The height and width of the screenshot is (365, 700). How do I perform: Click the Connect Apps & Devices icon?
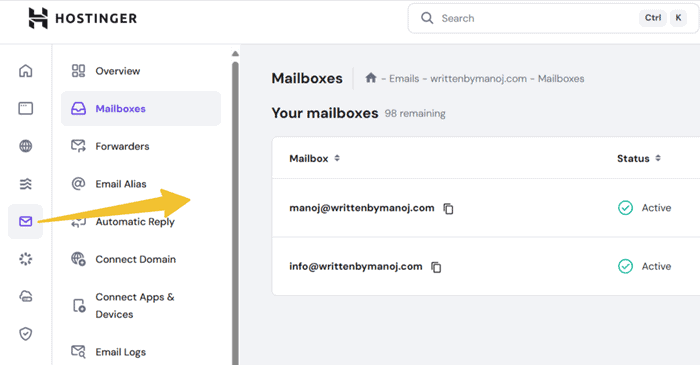pos(79,306)
